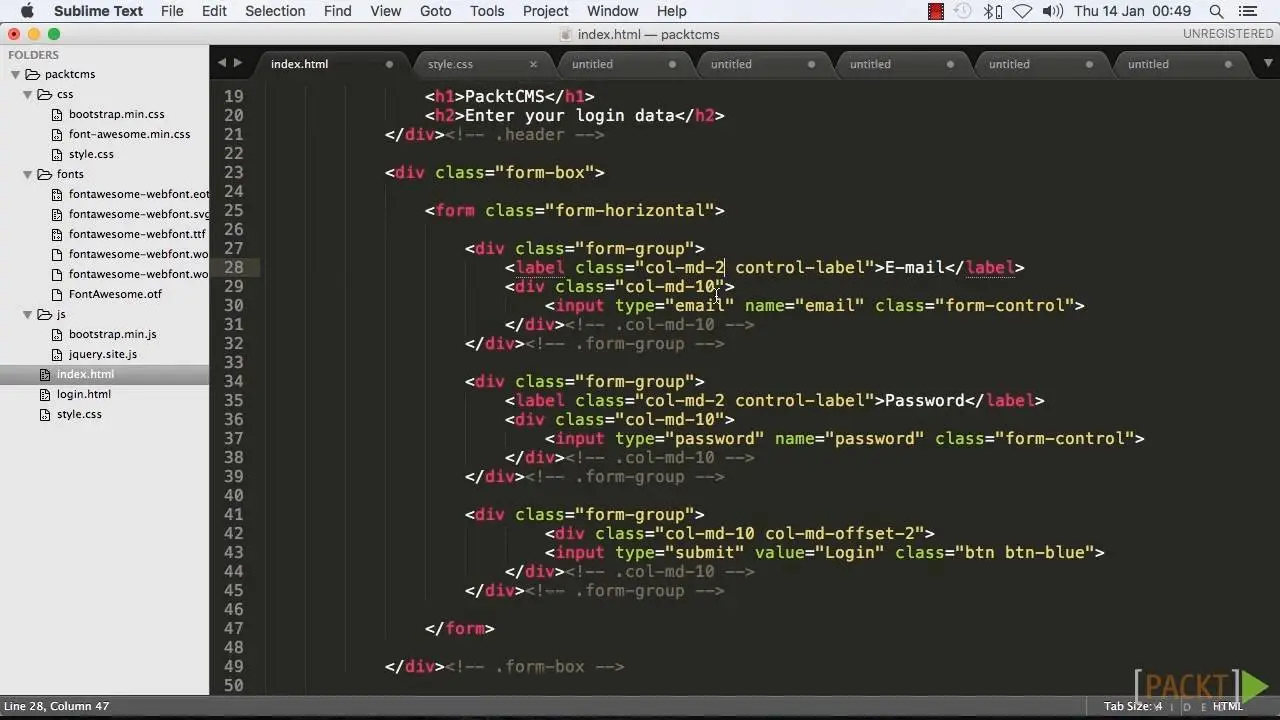This screenshot has width=1280, height=720.
Task: Open the Selection menu
Action: pos(275,11)
